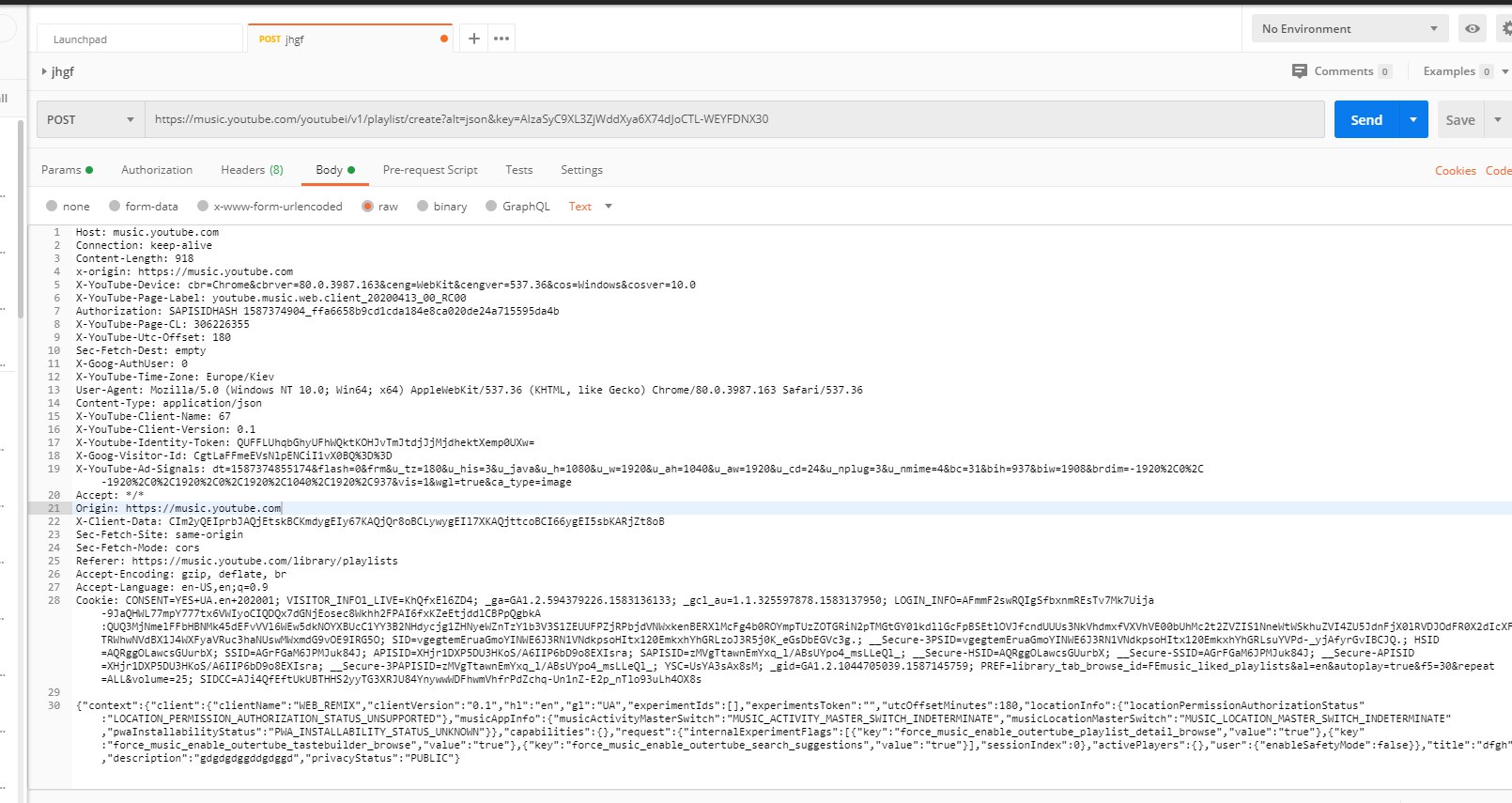Open the tab options ellipsis menu

[501, 39]
